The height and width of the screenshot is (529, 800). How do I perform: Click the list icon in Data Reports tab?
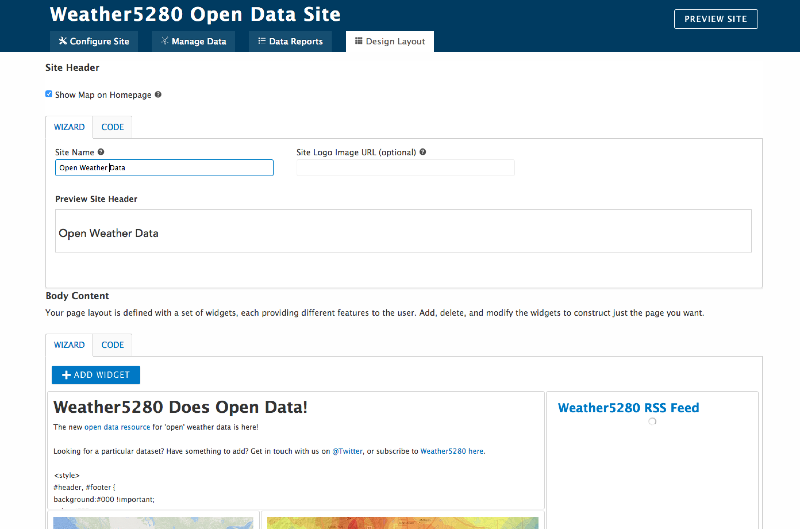(x=262, y=41)
